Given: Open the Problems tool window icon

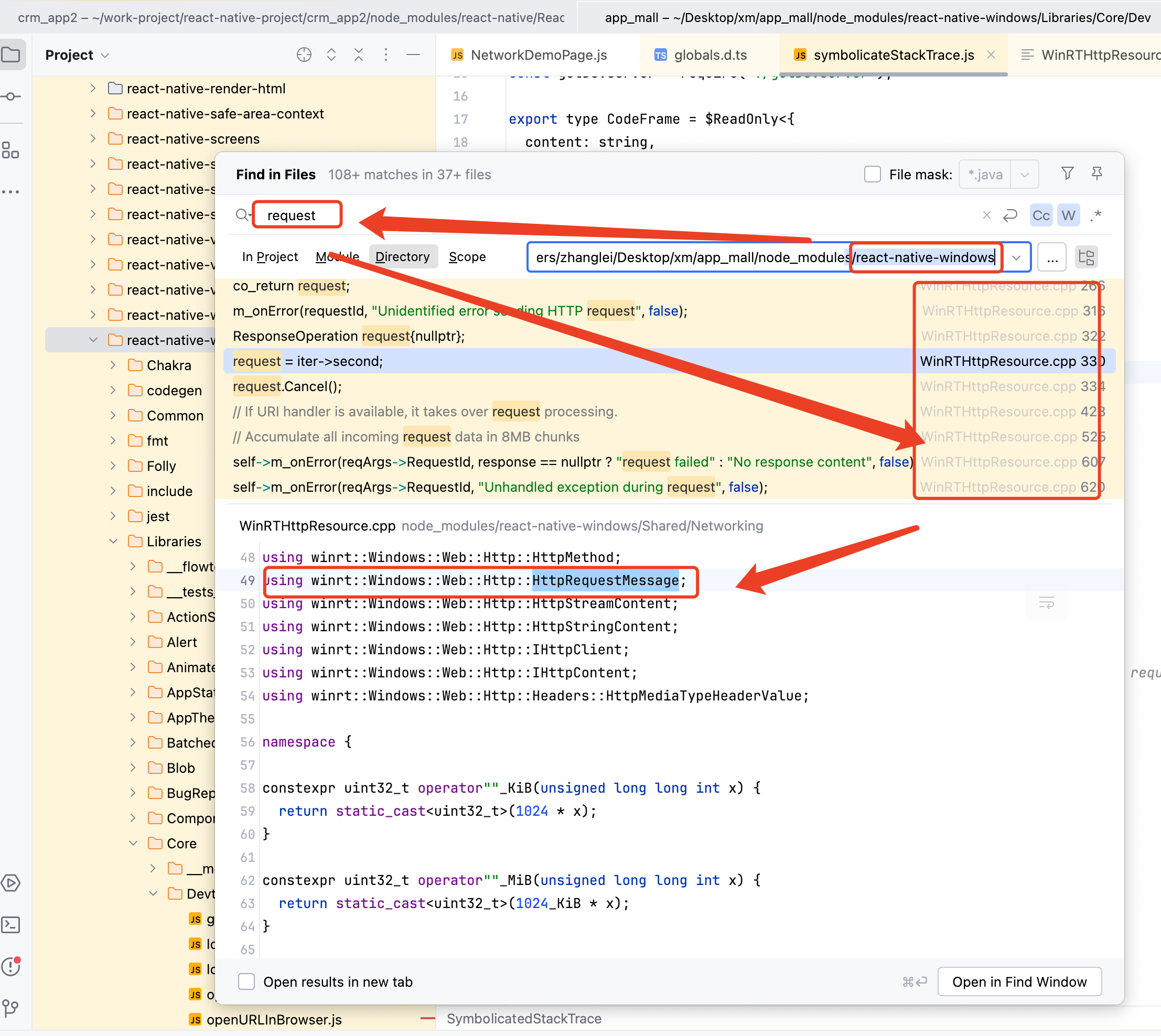Looking at the screenshot, I should click(12, 966).
